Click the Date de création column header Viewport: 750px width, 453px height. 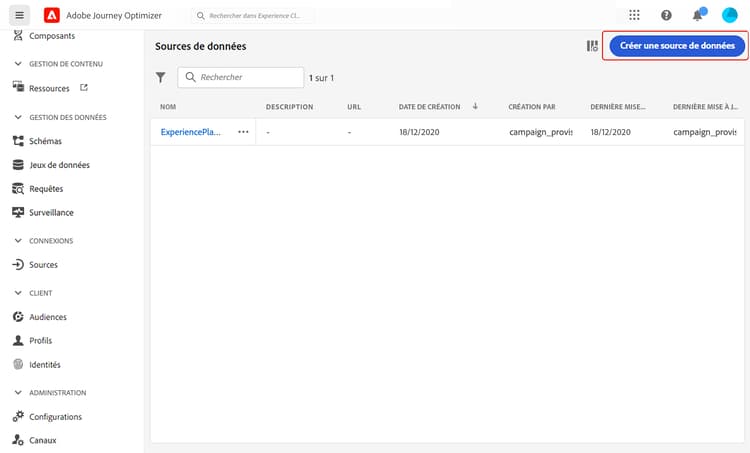click(x=430, y=107)
